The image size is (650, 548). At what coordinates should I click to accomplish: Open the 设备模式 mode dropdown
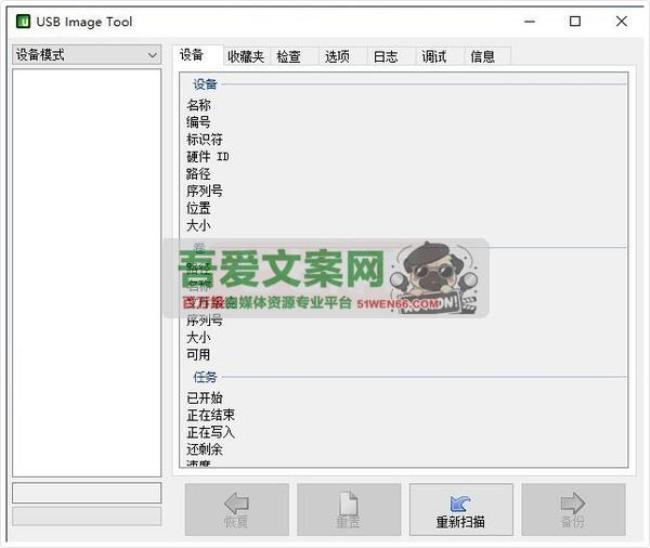87,55
